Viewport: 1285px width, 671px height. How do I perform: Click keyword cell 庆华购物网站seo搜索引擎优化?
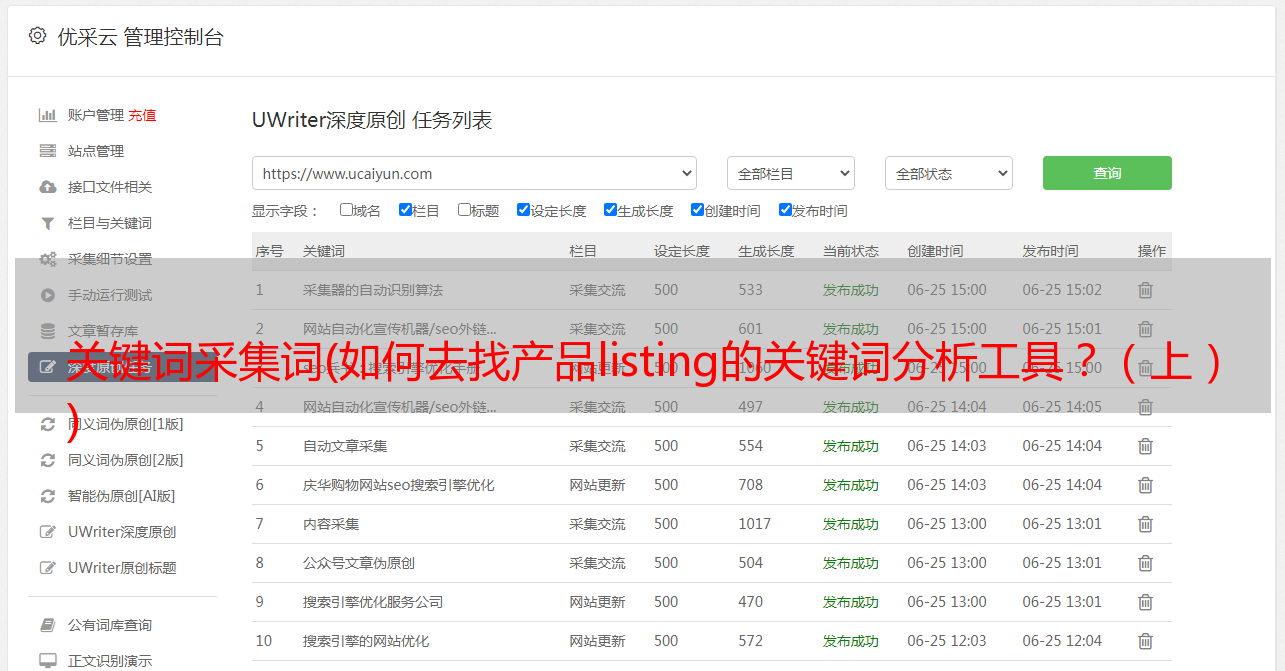(x=399, y=485)
